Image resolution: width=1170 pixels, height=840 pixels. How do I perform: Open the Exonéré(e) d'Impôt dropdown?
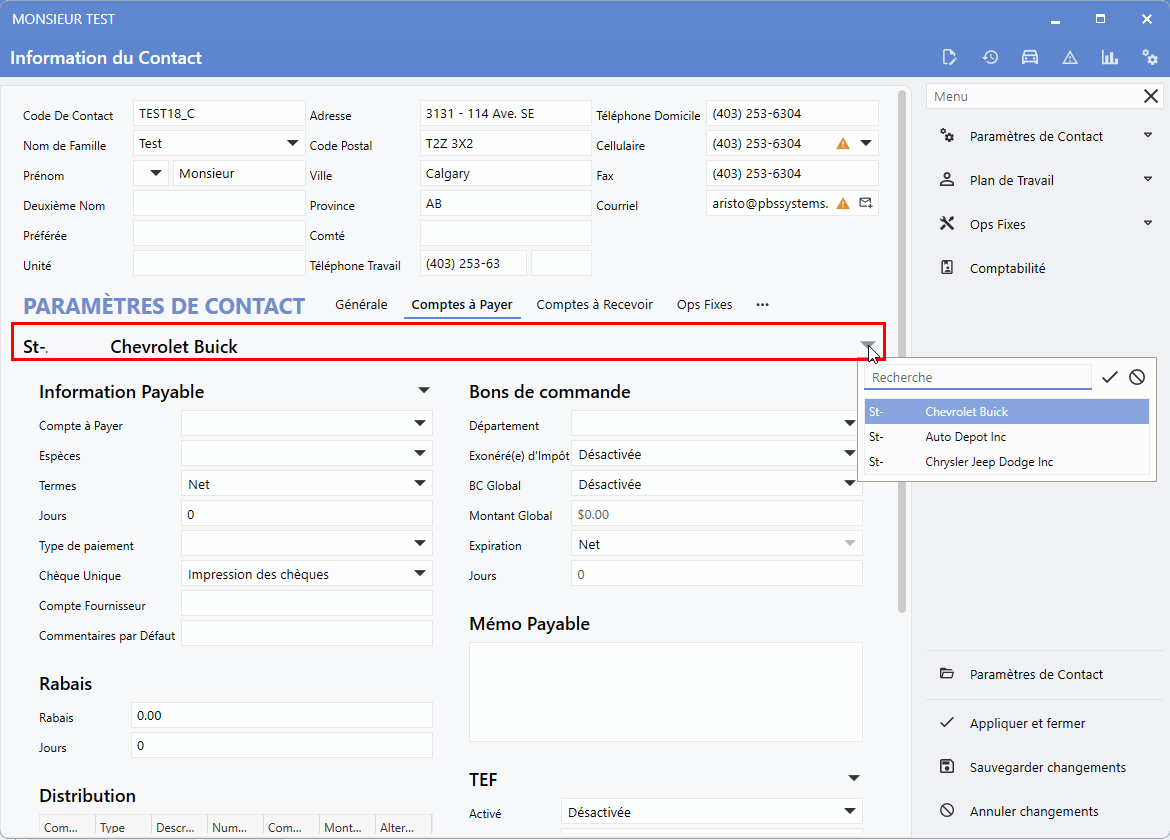[x=849, y=454]
